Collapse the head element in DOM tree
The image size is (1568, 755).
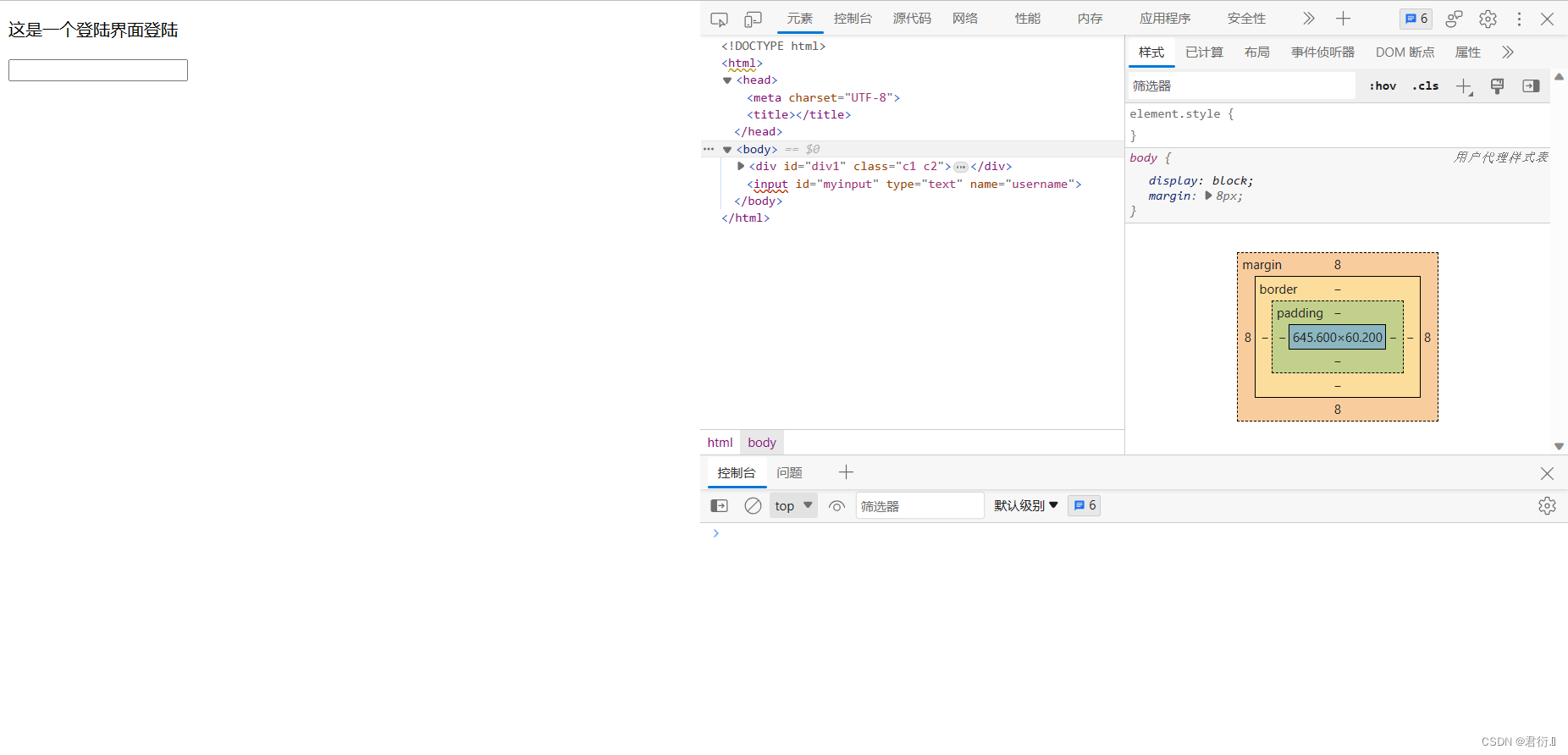[727, 80]
